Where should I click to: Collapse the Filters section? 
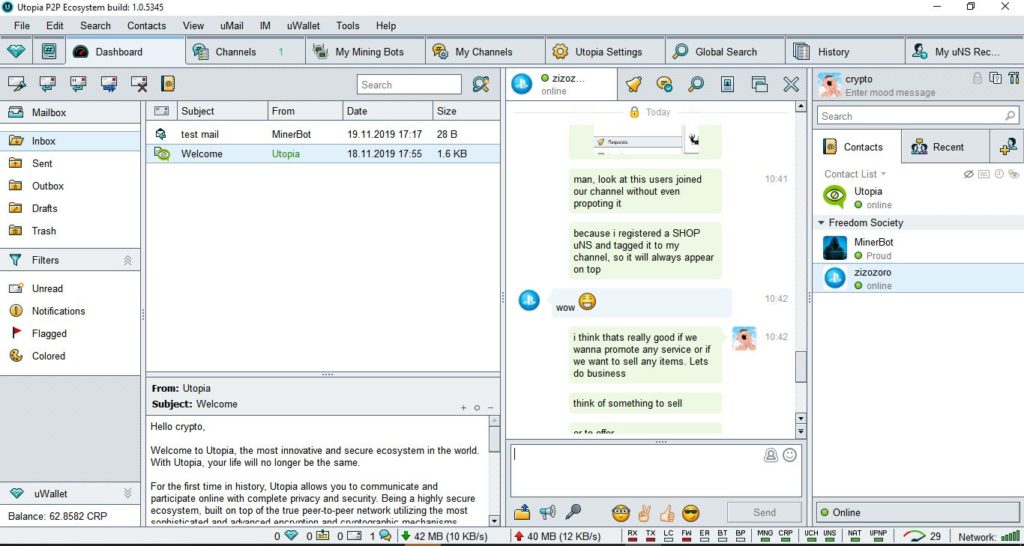(127, 260)
